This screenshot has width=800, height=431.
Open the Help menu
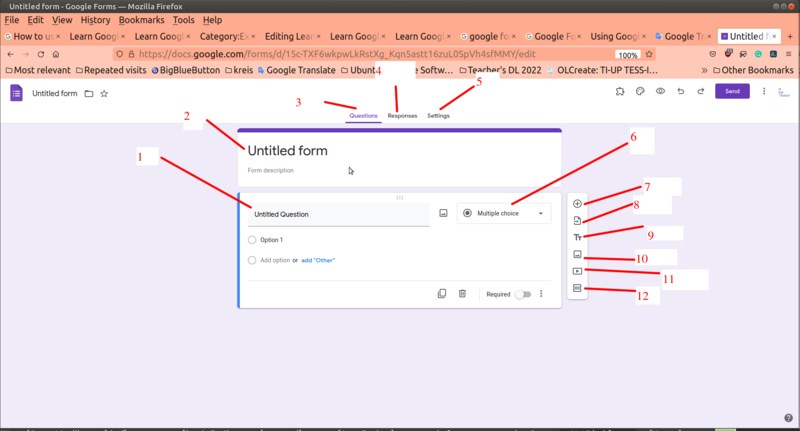point(212,20)
